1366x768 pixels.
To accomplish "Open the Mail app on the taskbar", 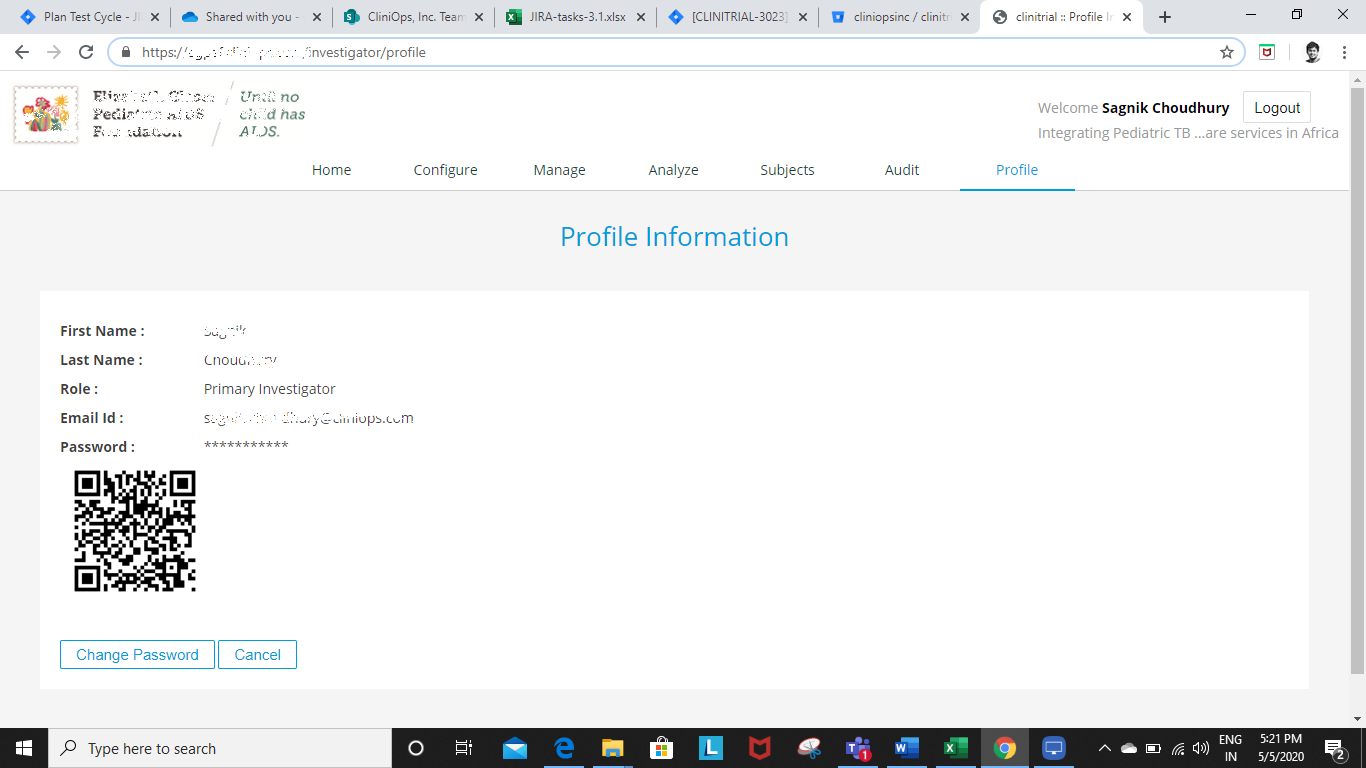I will pyautogui.click(x=515, y=748).
